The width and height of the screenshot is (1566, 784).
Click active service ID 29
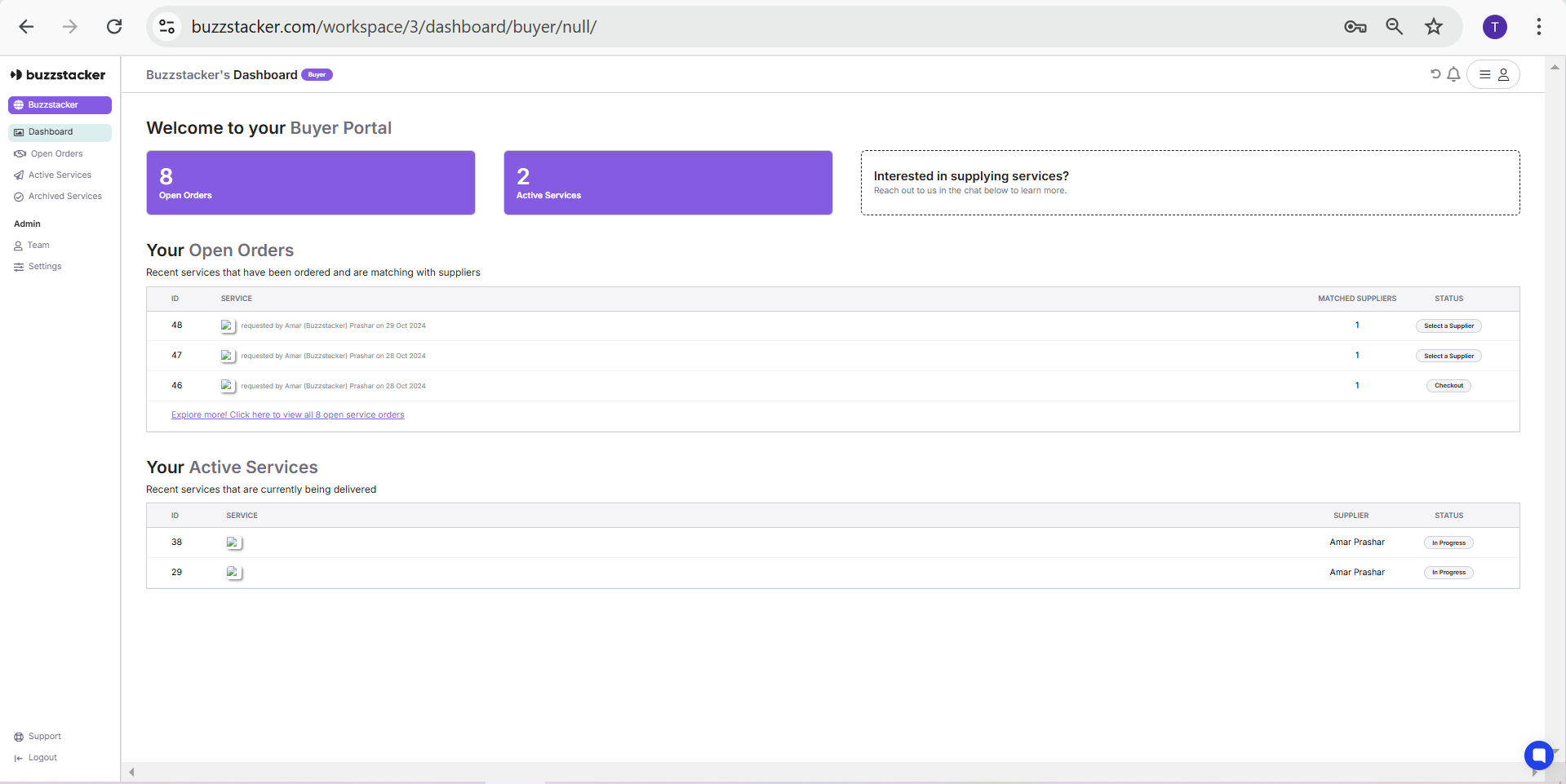click(177, 573)
